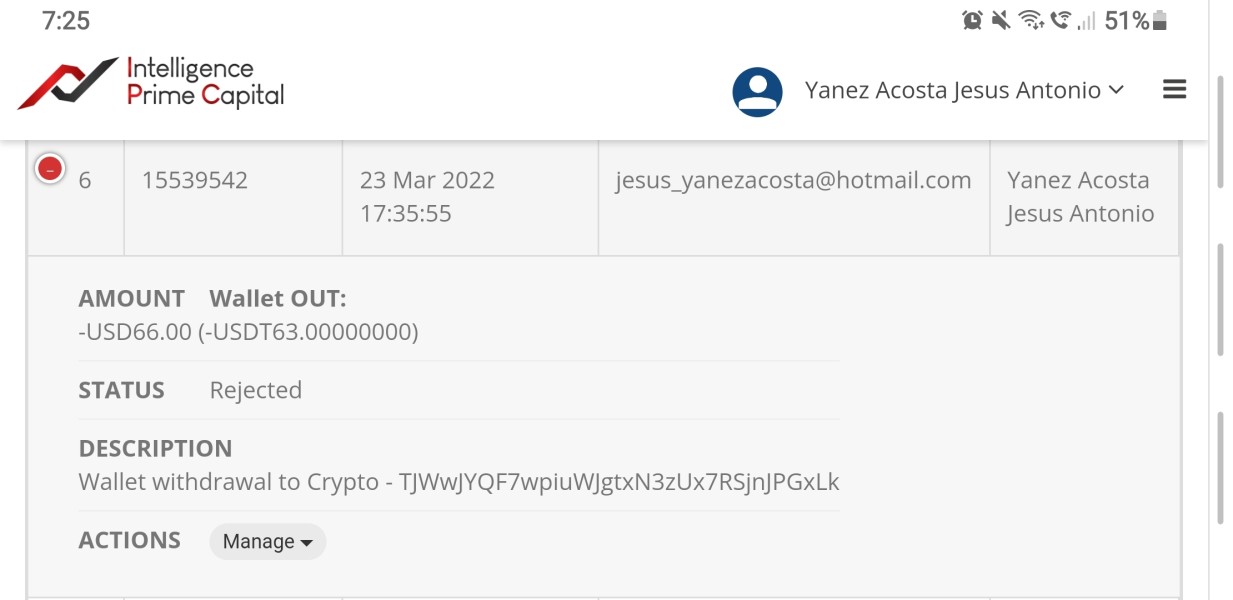
Task: Click header user name Yanez Acosta Jesus Antonio
Action: click(x=952, y=91)
